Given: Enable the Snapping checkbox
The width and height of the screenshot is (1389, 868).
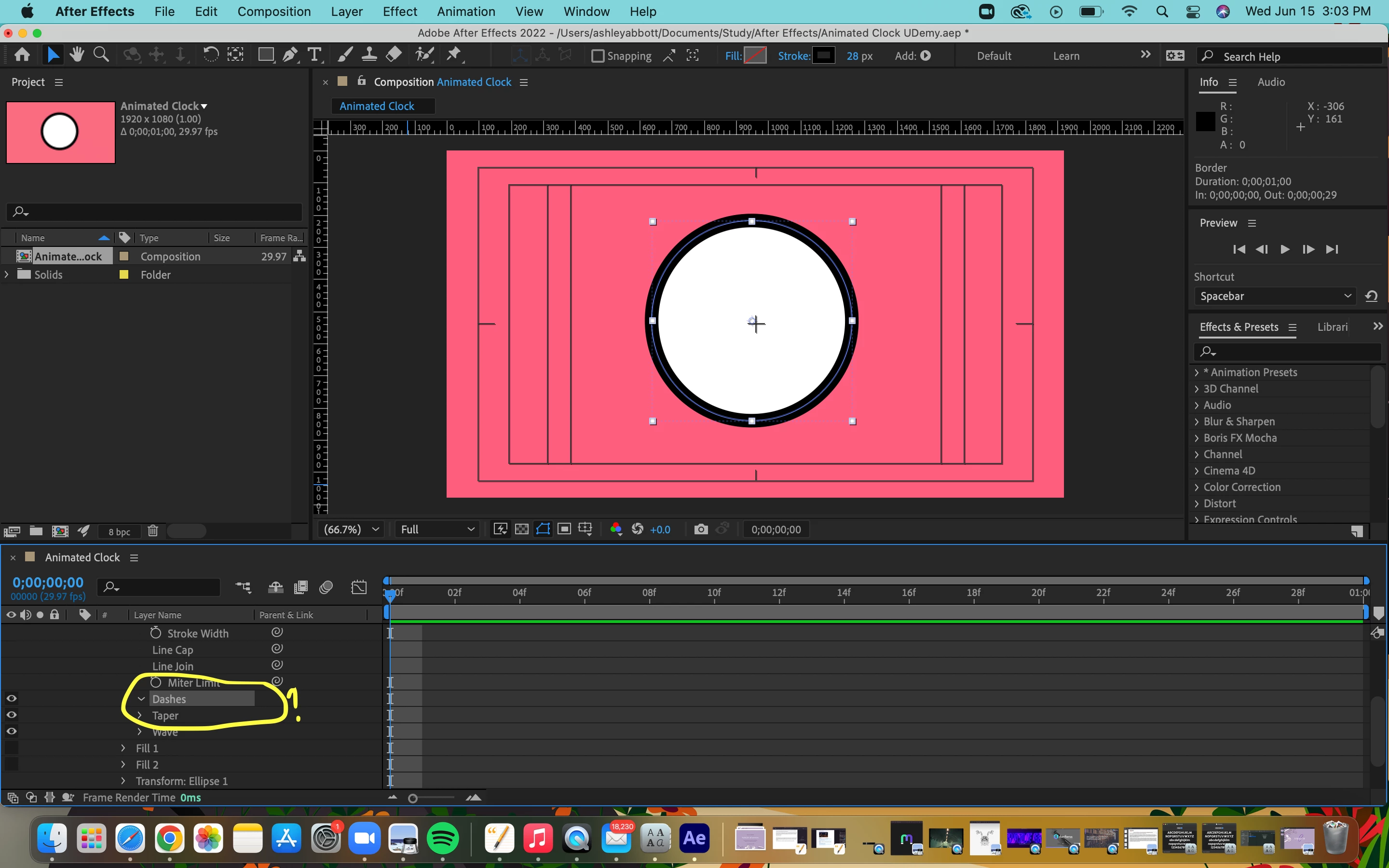Looking at the screenshot, I should [x=598, y=56].
